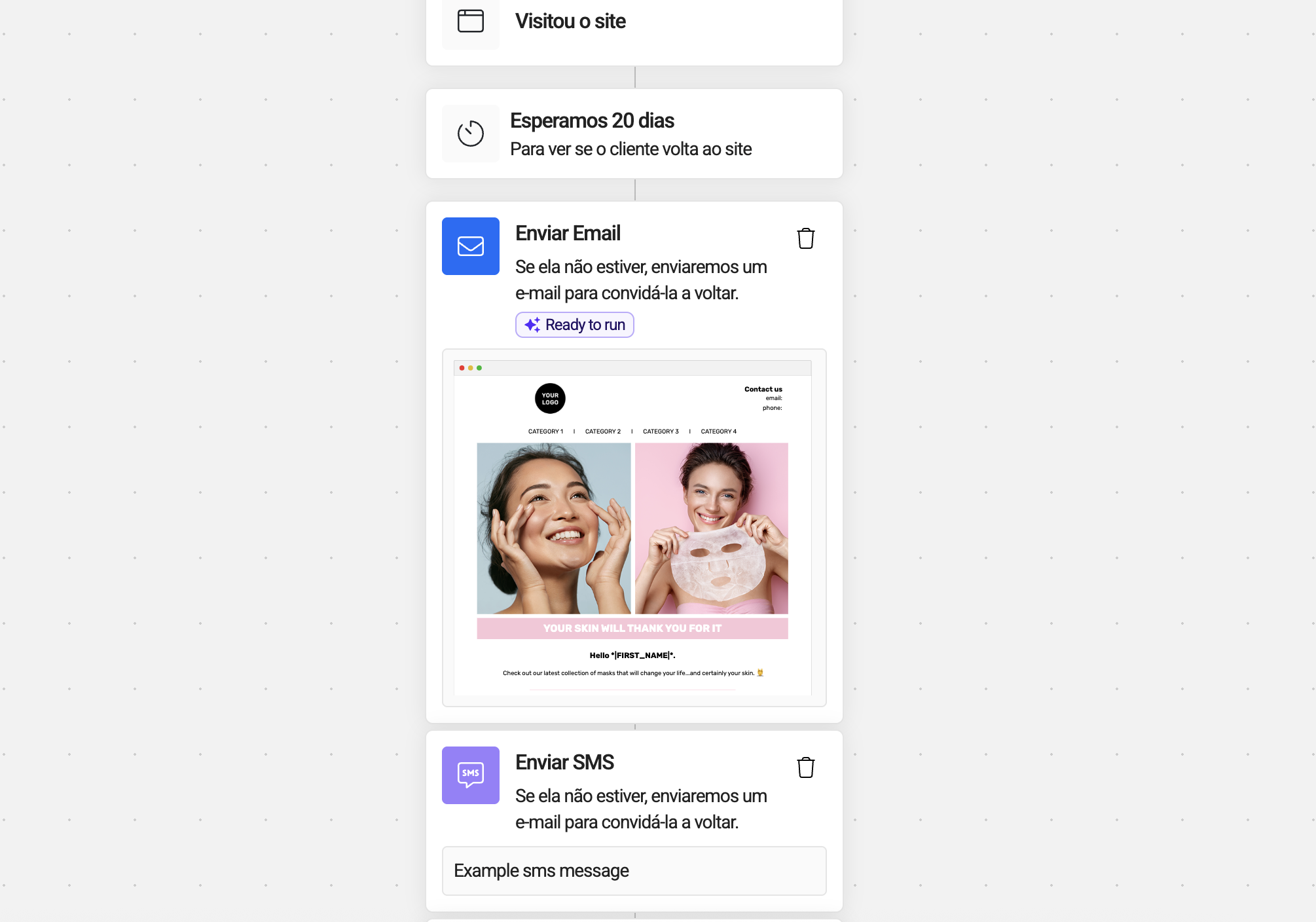
Task: Click the Enviar SMS step description text
Action: point(641,809)
